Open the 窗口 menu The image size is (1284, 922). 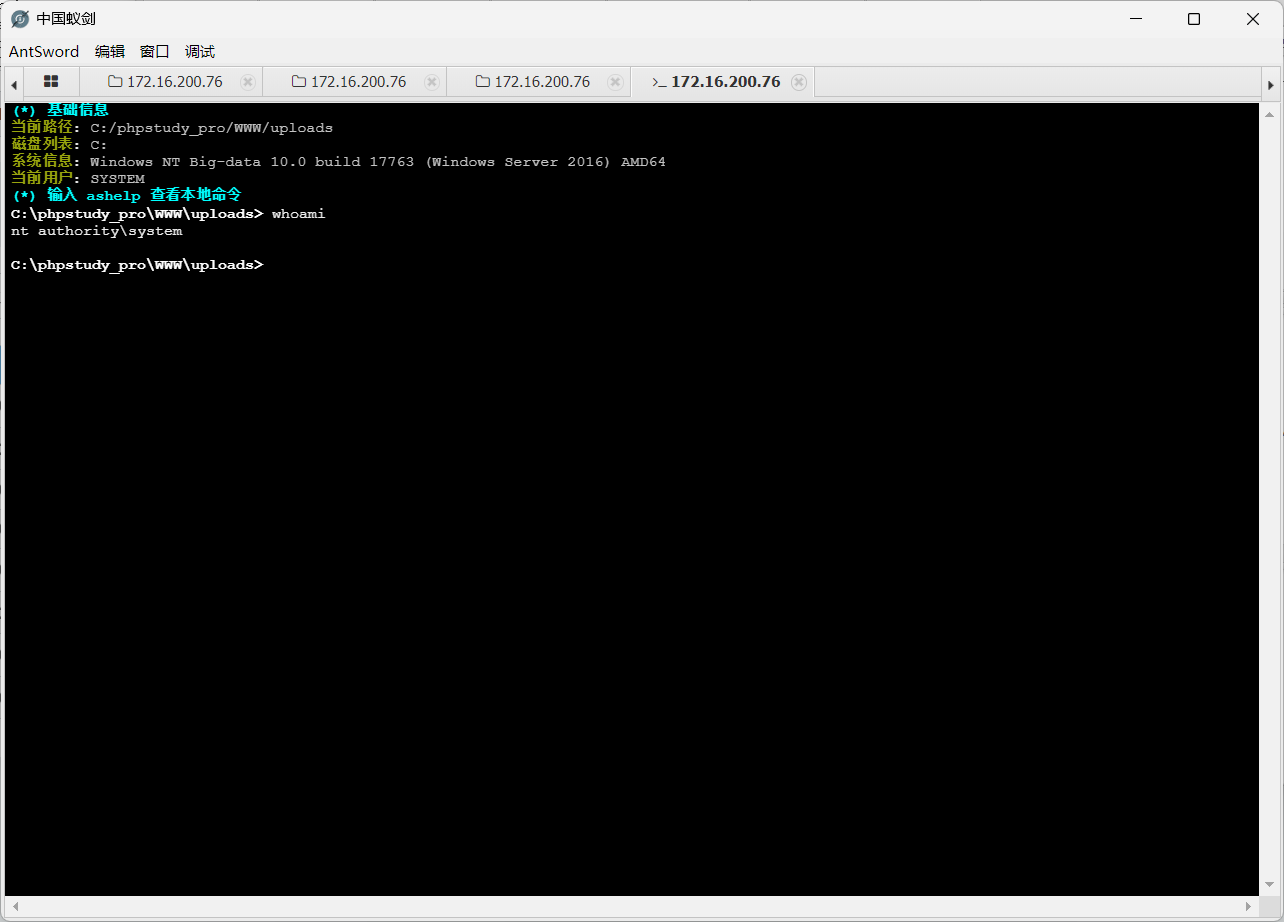click(x=155, y=52)
